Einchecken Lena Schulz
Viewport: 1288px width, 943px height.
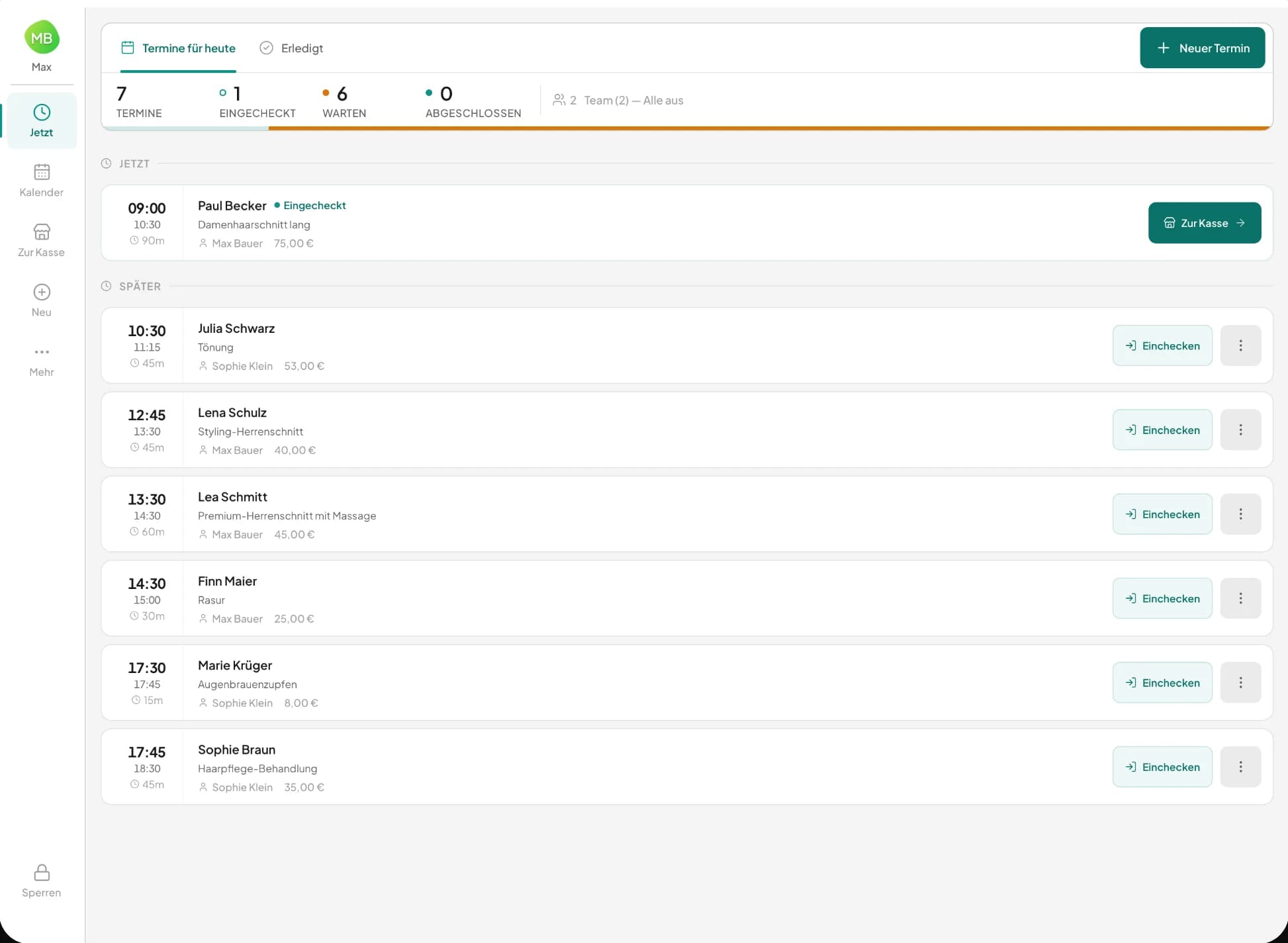pyautogui.click(x=1162, y=429)
